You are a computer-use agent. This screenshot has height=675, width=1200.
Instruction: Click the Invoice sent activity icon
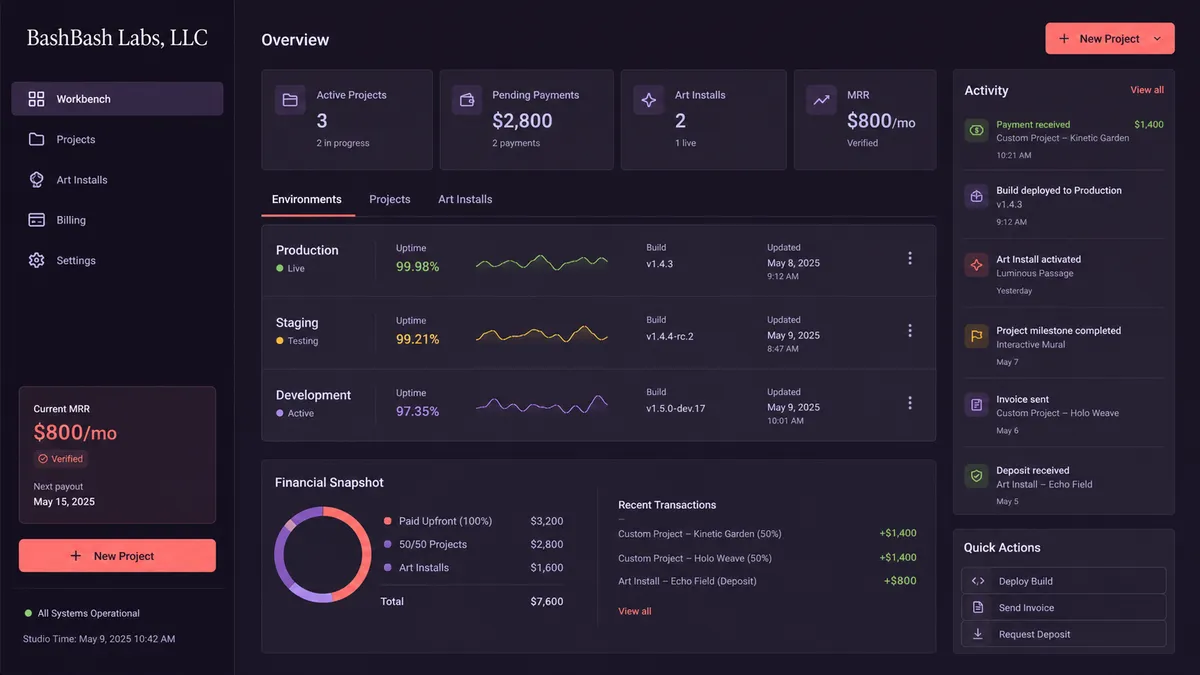(976, 405)
